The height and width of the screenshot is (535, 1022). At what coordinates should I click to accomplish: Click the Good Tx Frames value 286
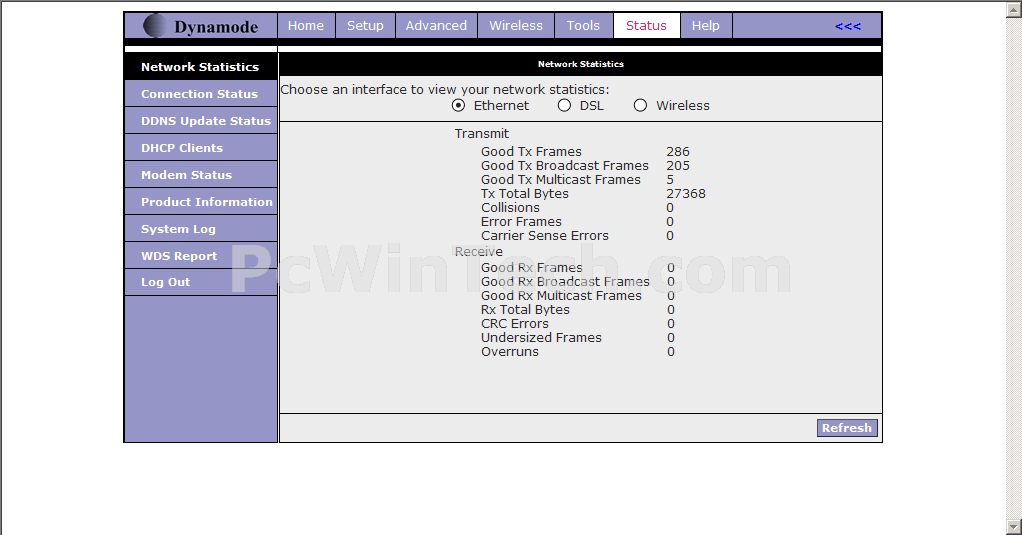678,152
